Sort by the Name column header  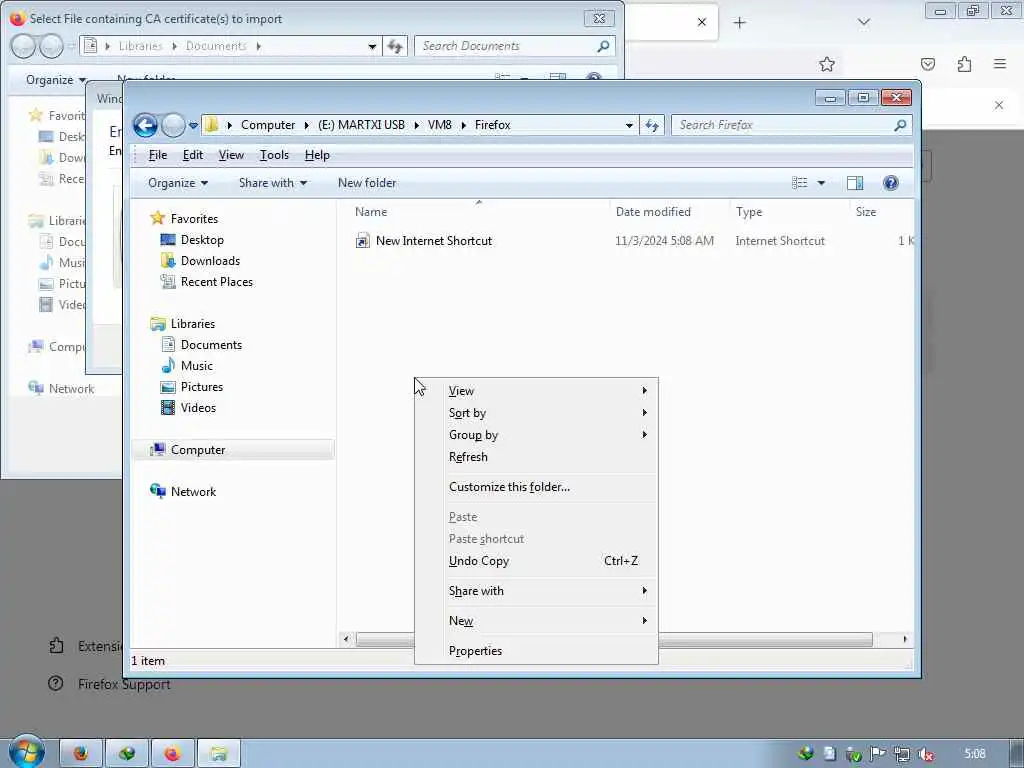(x=371, y=212)
